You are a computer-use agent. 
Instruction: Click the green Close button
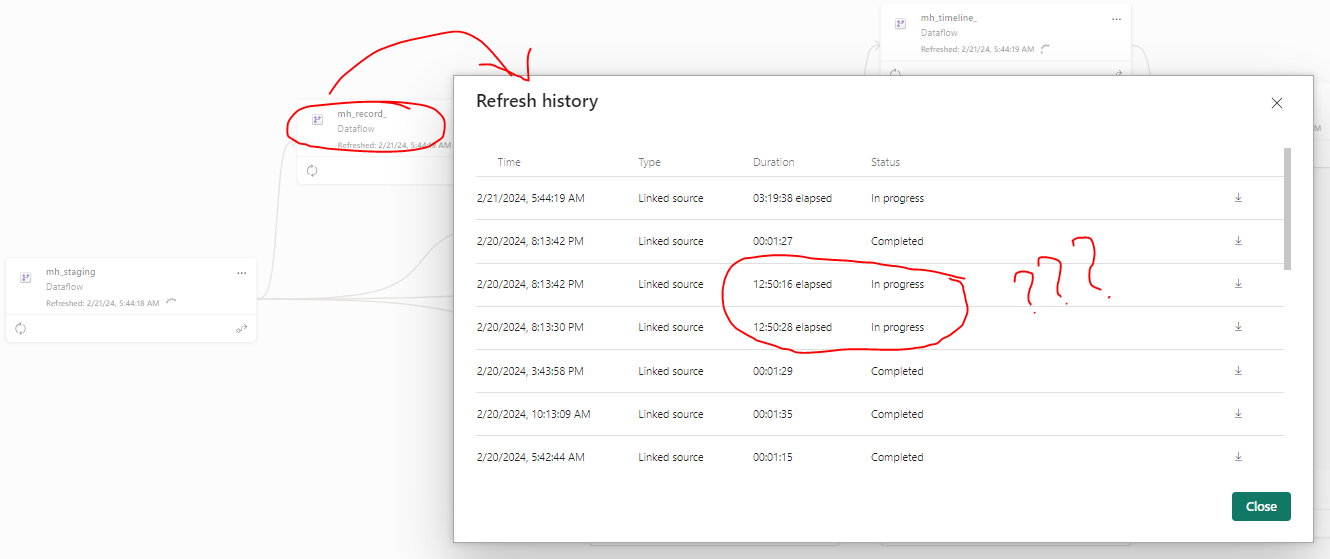pos(1261,506)
